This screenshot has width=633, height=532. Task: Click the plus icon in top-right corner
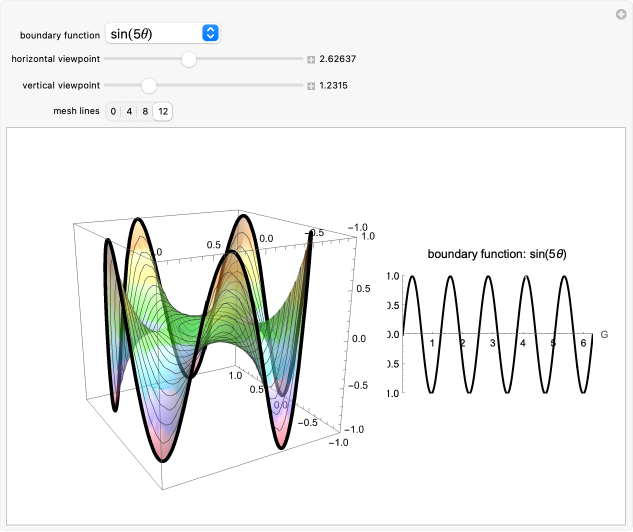click(x=621, y=14)
